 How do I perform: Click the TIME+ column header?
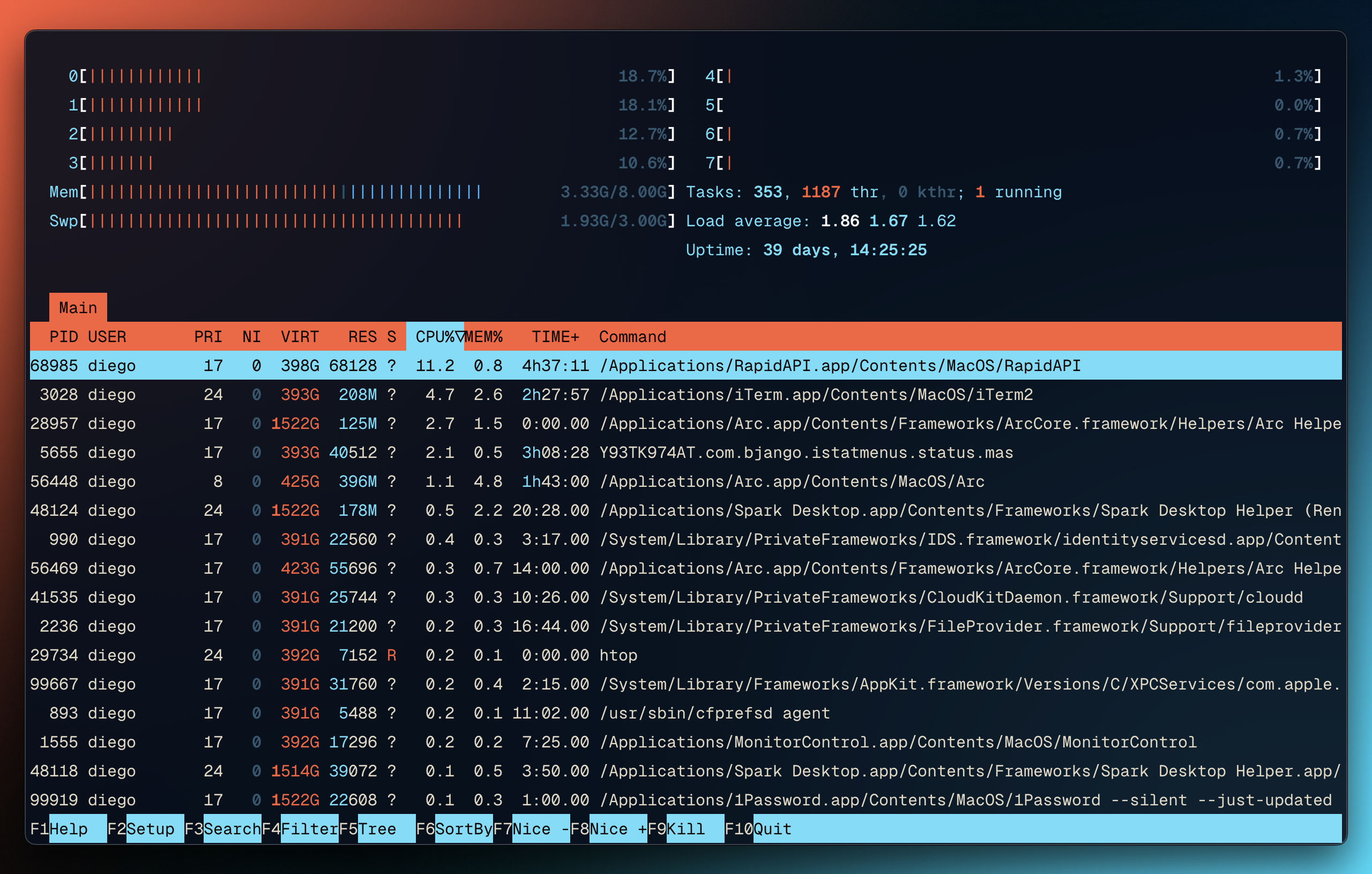(555, 337)
